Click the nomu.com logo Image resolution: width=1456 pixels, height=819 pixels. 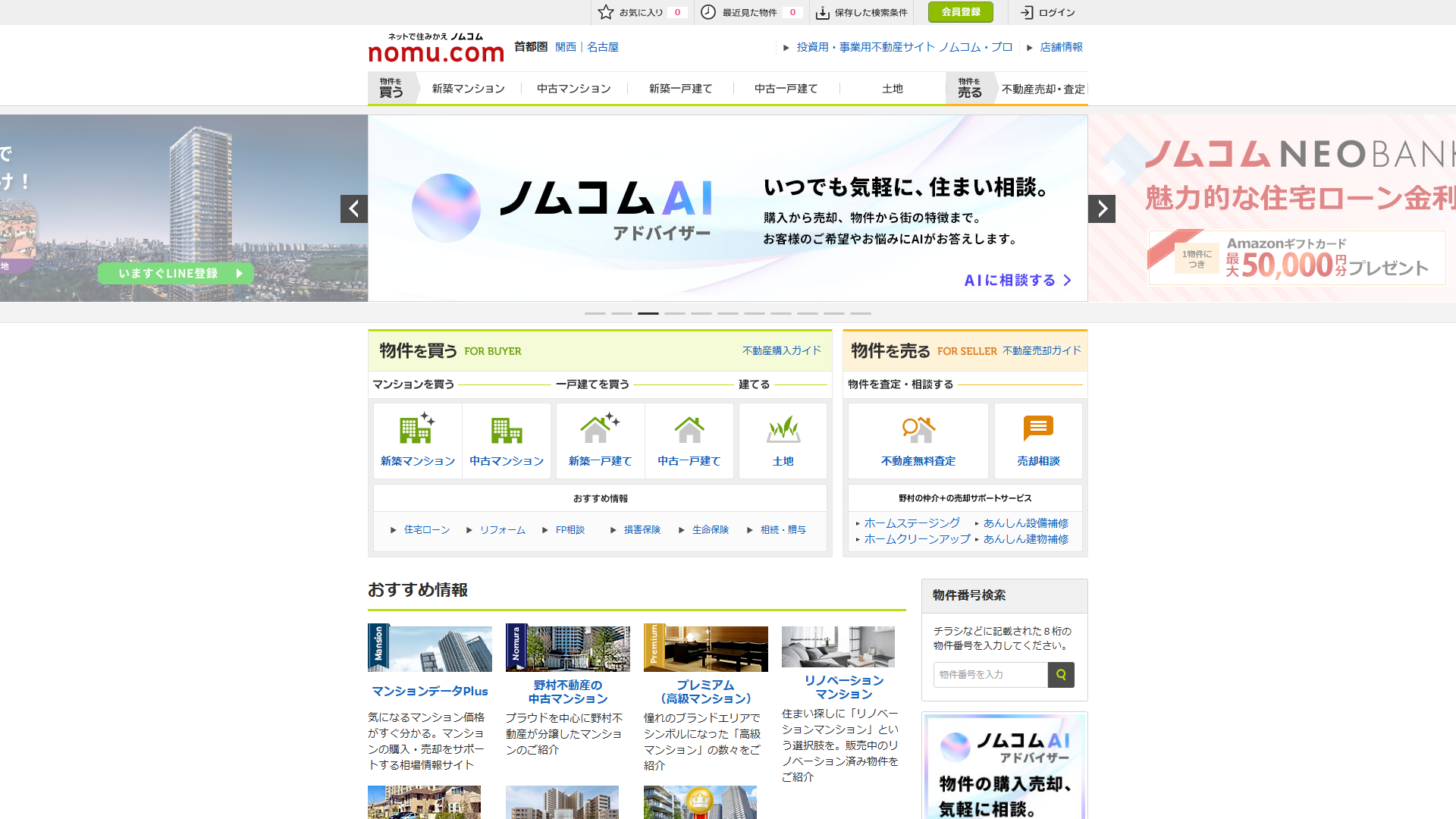tap(436, 47)
